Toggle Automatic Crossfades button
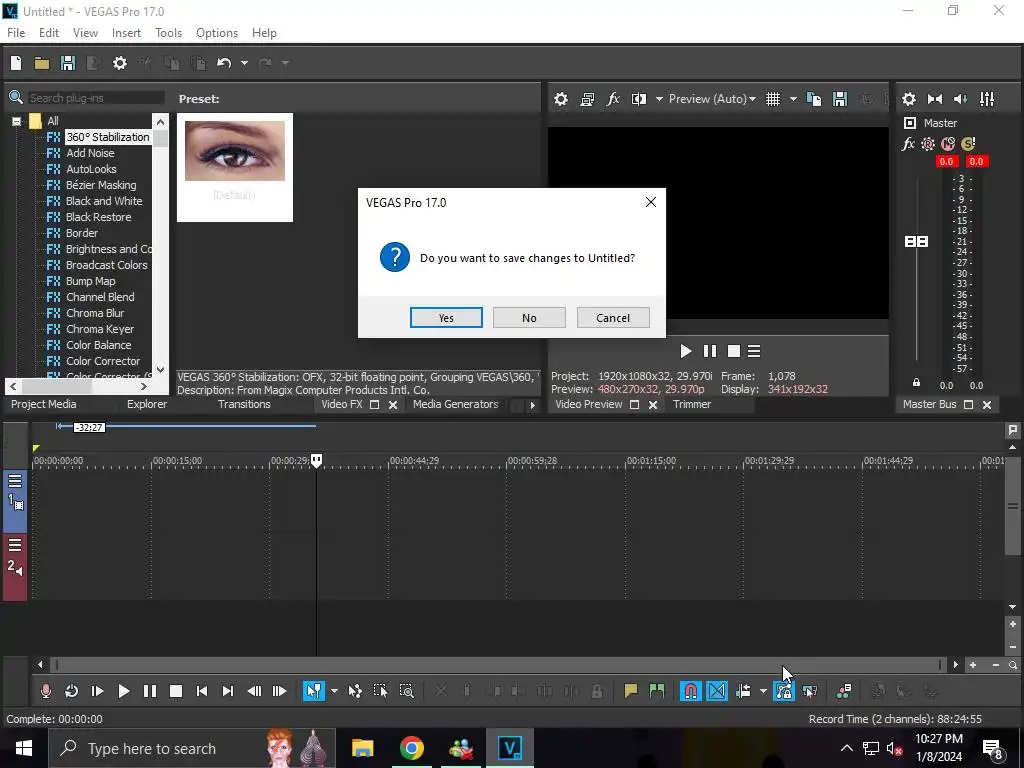Image resolution: width=1024 pixels, height=768 pixels. point(716,691)
